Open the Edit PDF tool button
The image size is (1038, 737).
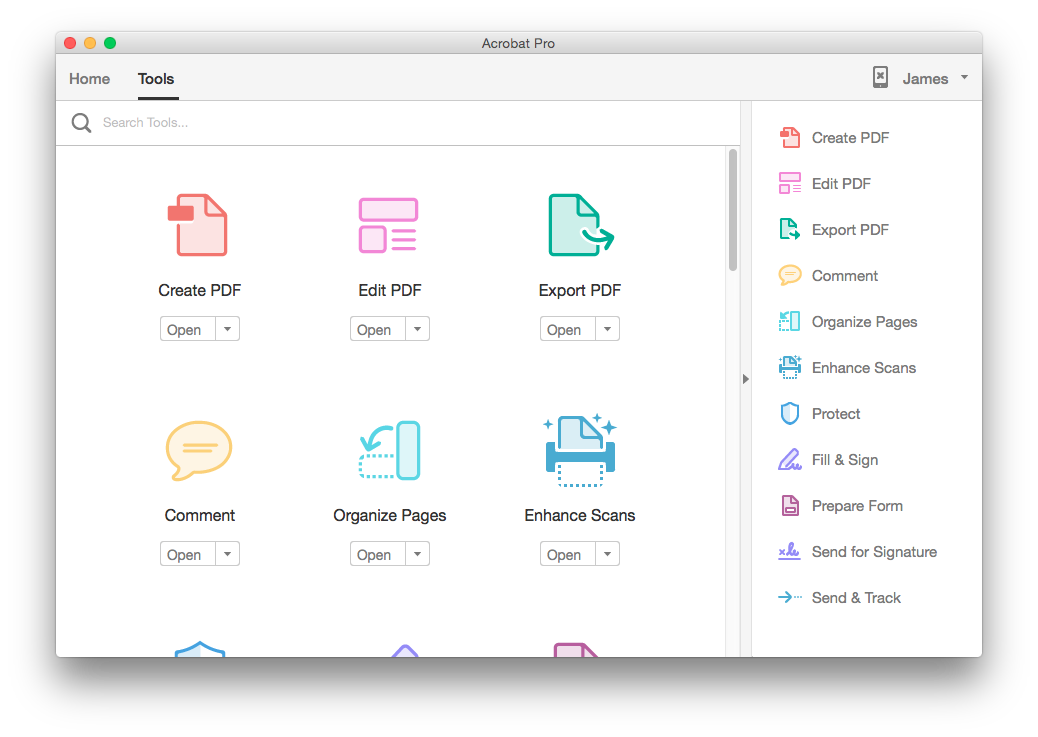click(x=378, y=329)
